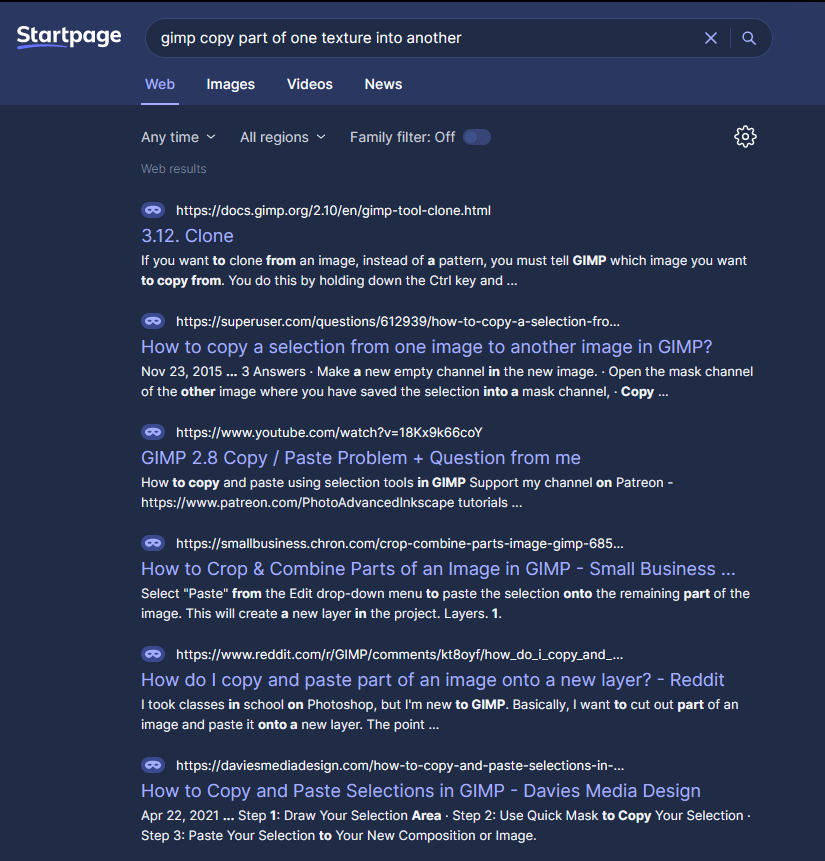Viewport: 825px width, 861px height.
Task: Select the Web tab
Action: click(x=160, y=84)
